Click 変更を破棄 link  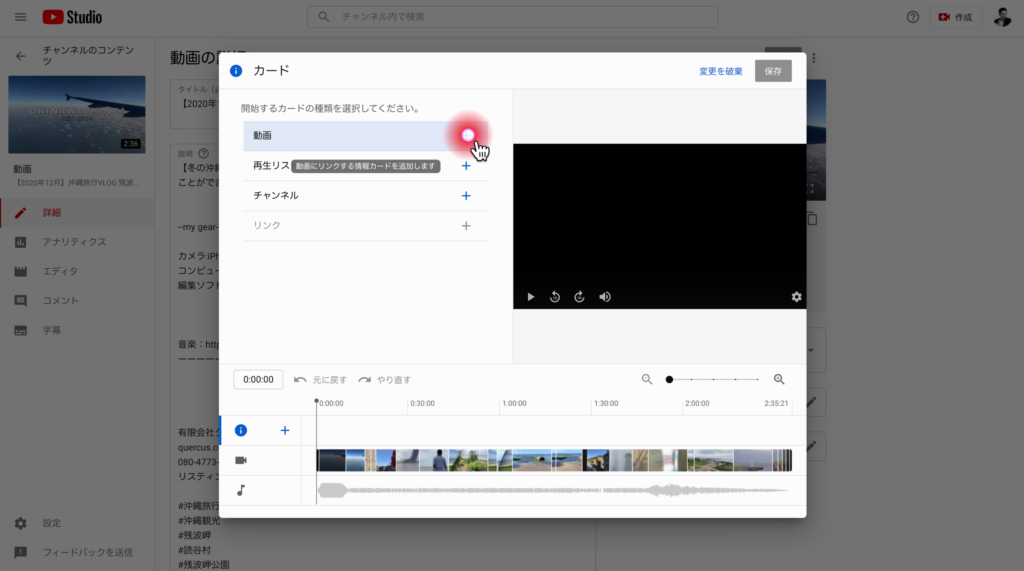(720, 71)
